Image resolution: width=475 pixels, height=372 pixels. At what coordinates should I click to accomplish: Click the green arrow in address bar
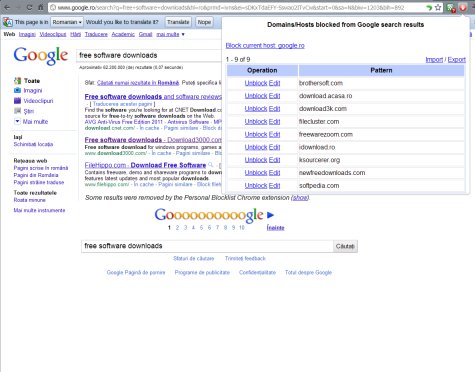pyautogui.click(x=429, y=7)
